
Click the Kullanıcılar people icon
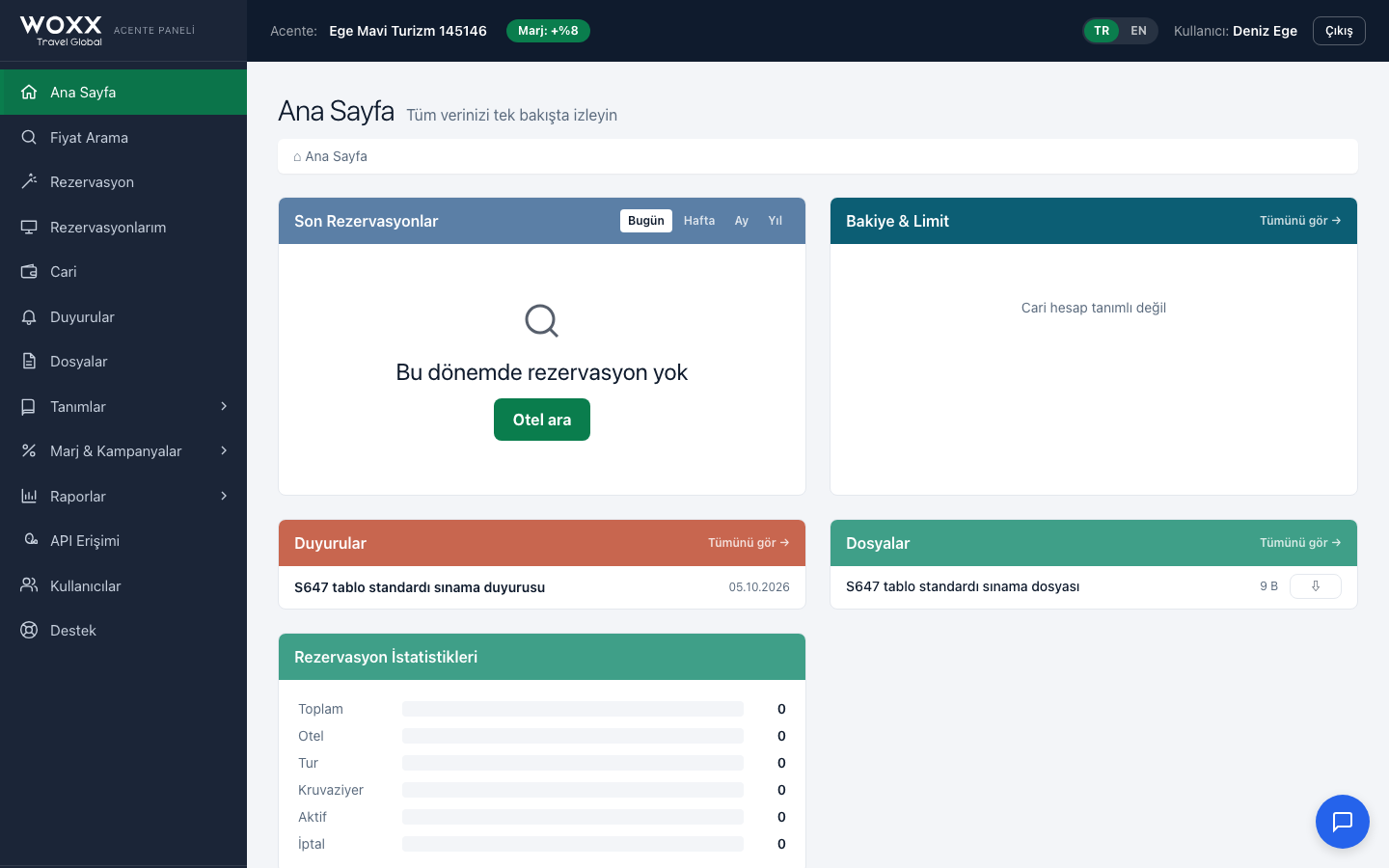[29, 585]
